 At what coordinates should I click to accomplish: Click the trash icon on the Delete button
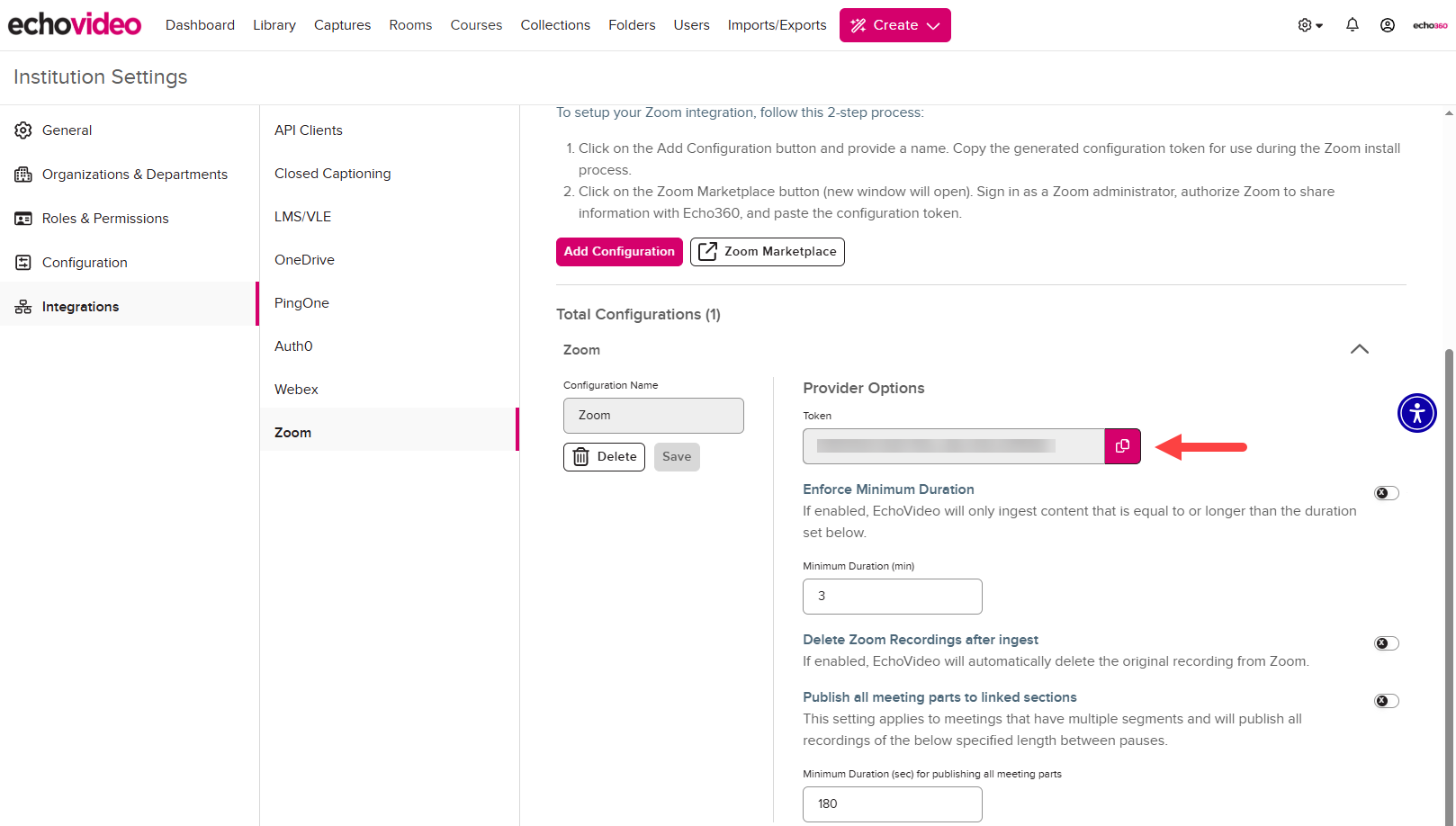580,456
